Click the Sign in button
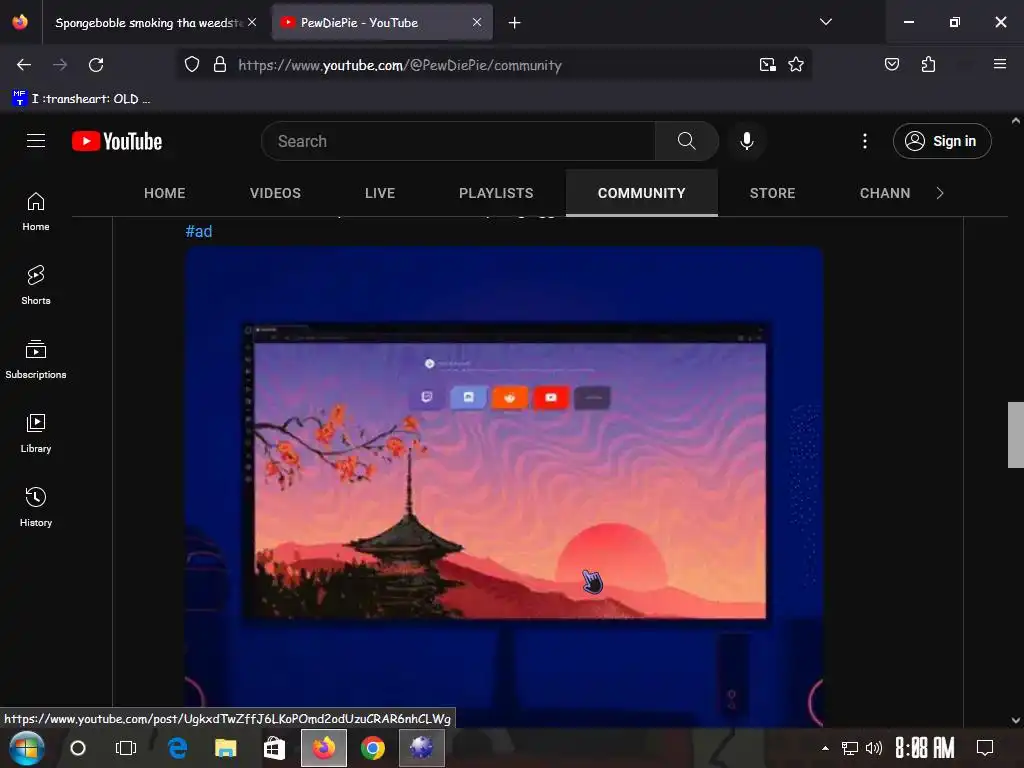1024x768 pixels. point(942,141)
